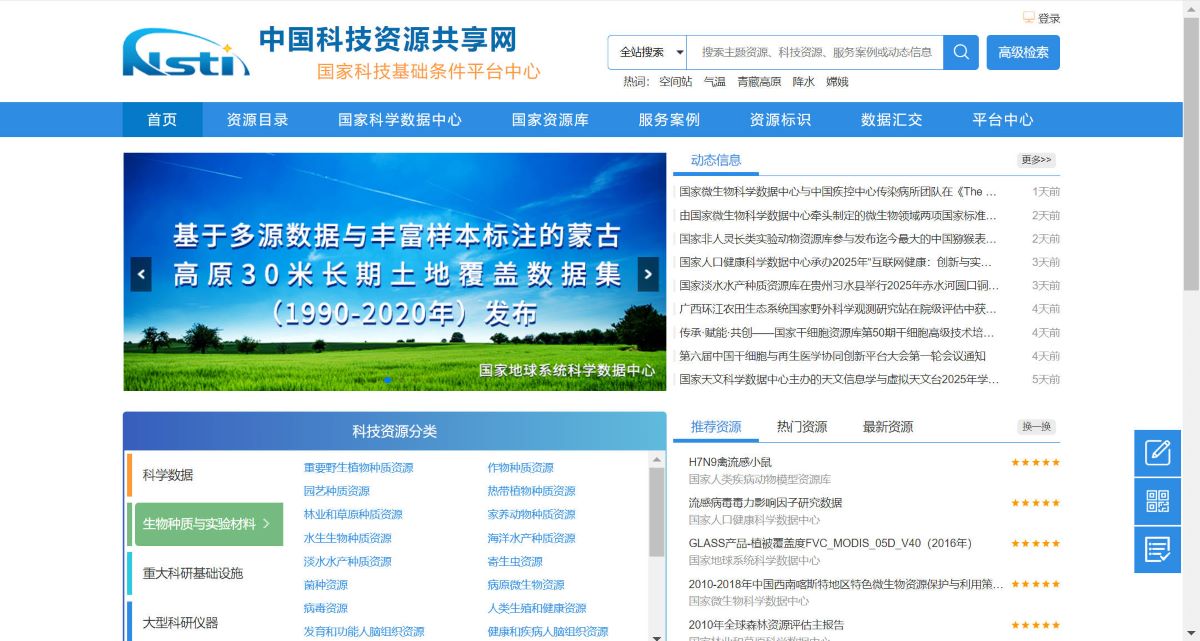Advance to next banner slide arrow
1200x641 pixels.
(x=648, y=274)
